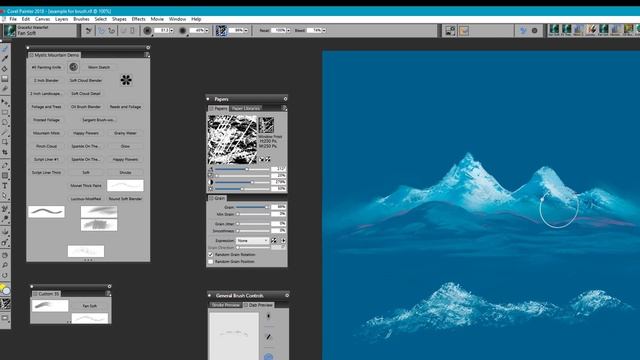Choose the Round Soft Blender brush
This screenshot has width=640, height=360.
(125, 199)
